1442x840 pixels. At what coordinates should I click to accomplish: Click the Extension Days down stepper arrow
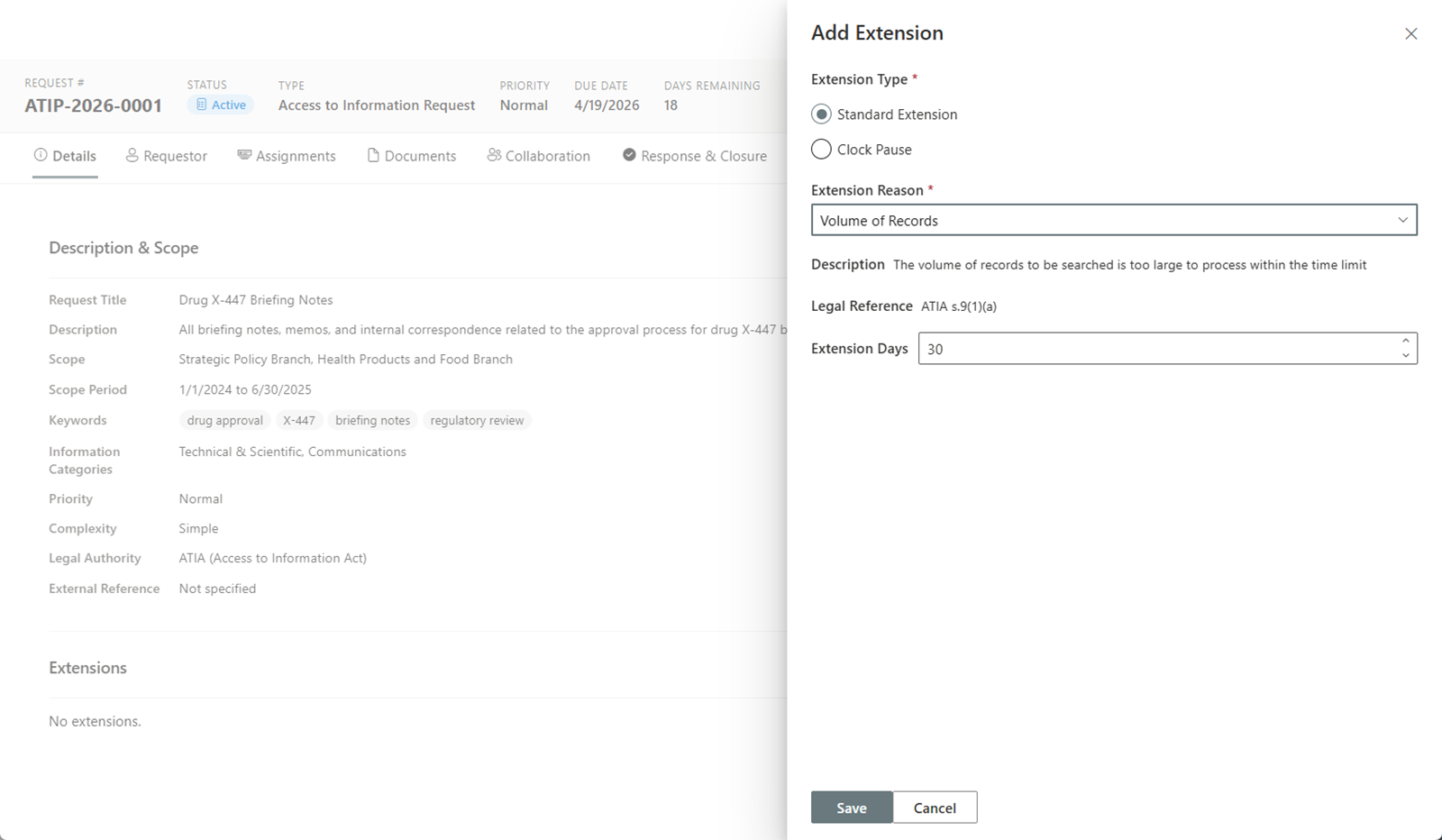pyautogui.click(x=1406, y=354)
